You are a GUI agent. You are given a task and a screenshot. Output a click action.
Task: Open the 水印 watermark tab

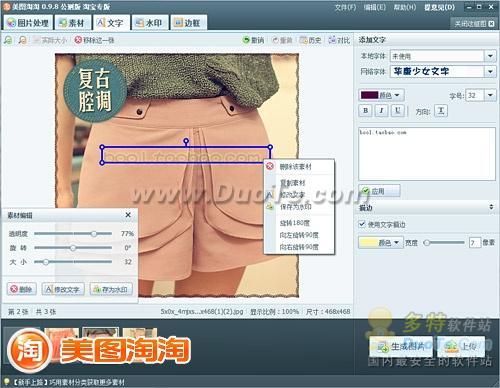pyautogui.click(x=149, y=23)
